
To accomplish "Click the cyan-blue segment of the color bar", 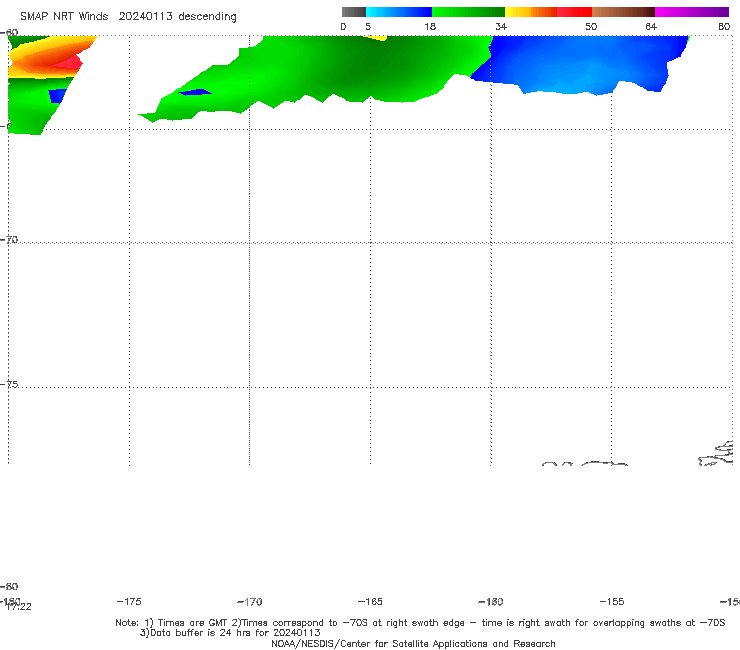I will click(399, 12).
